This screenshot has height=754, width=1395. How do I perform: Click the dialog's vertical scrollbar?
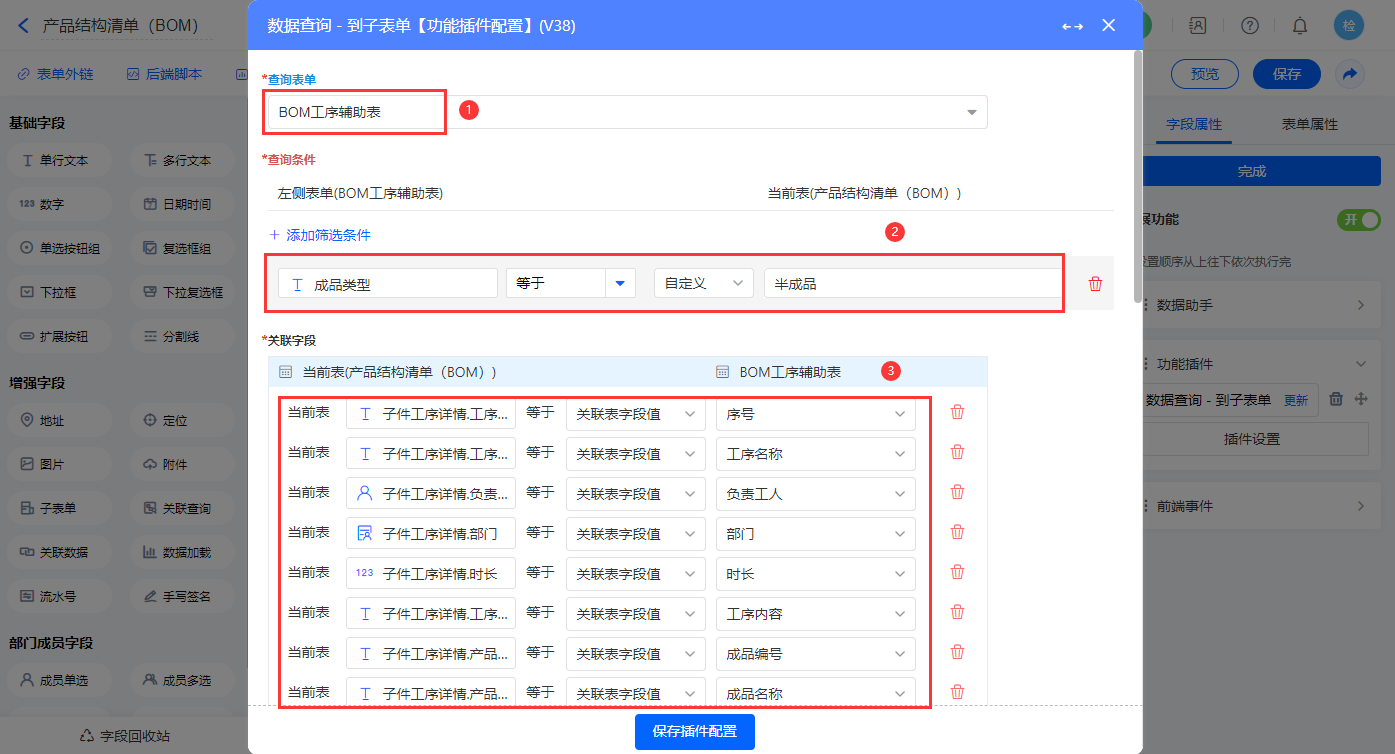tap(1138, 180)
